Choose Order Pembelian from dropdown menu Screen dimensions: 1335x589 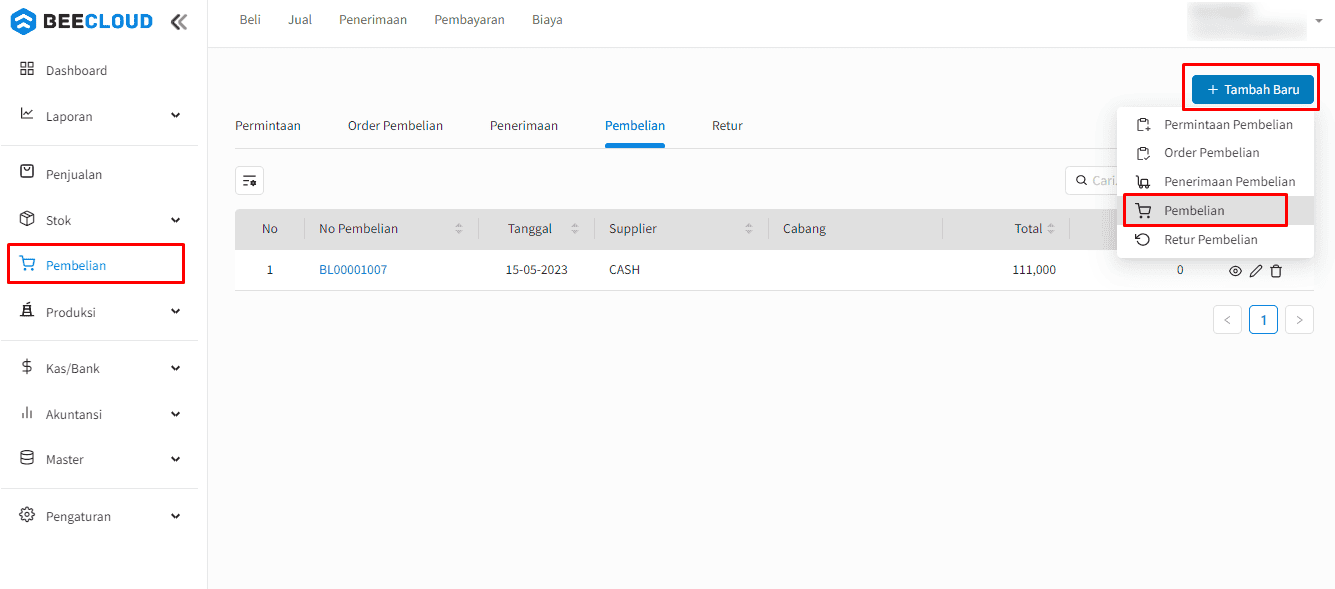(x=1215, y=153)
